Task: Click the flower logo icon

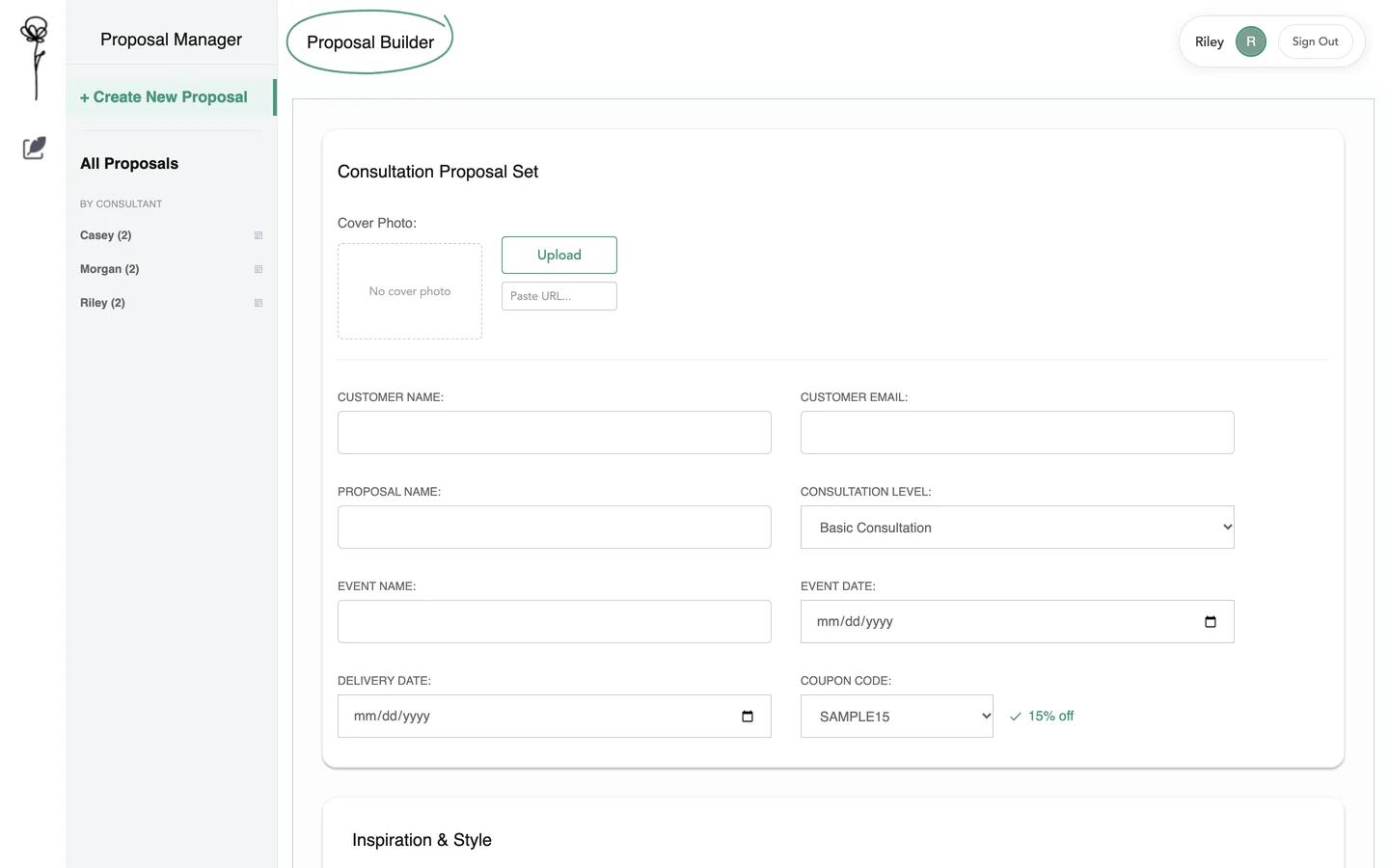Action: click(35, 58)
